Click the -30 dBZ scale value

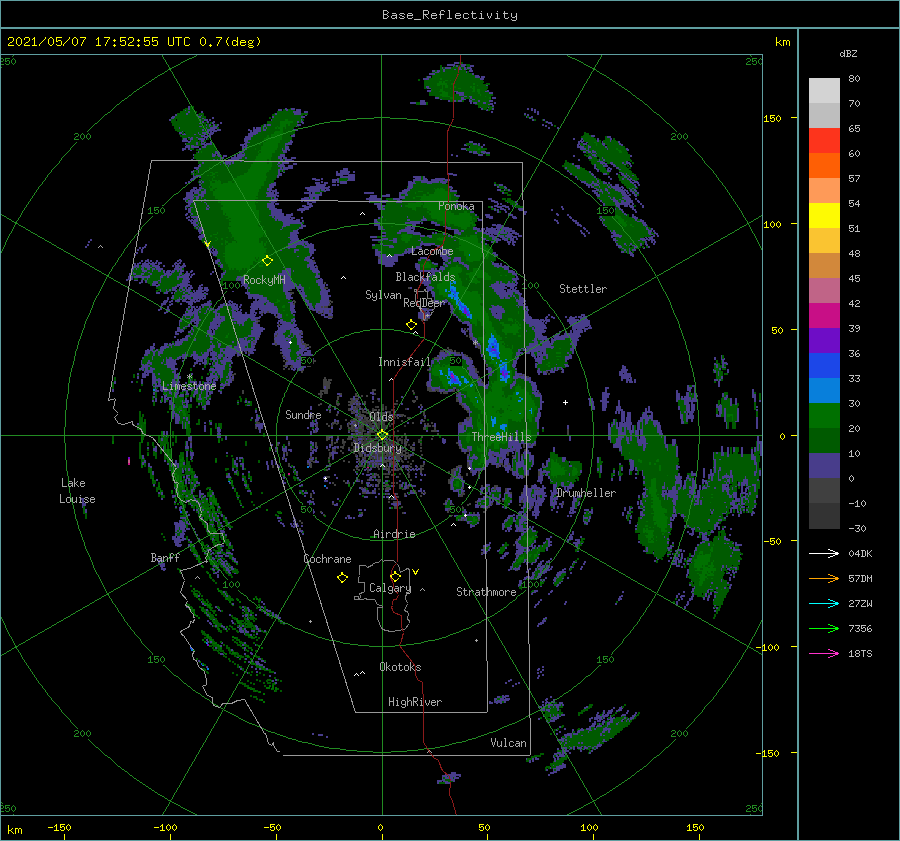point(857,528)
